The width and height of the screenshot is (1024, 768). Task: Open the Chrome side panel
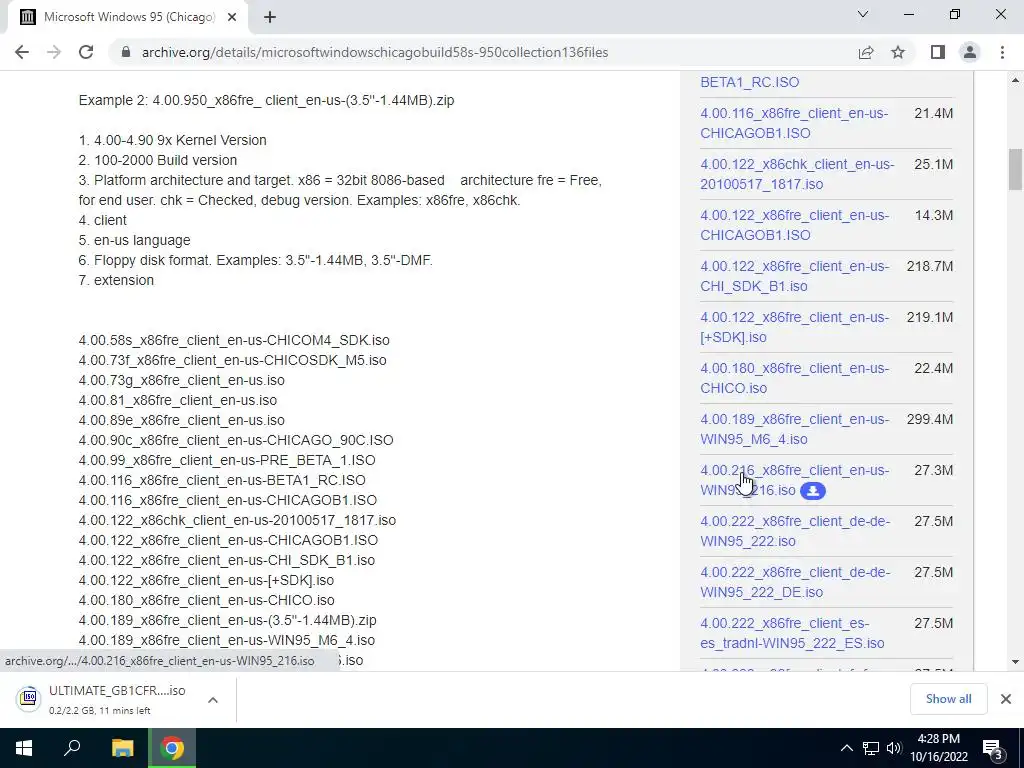pos(938,52)
